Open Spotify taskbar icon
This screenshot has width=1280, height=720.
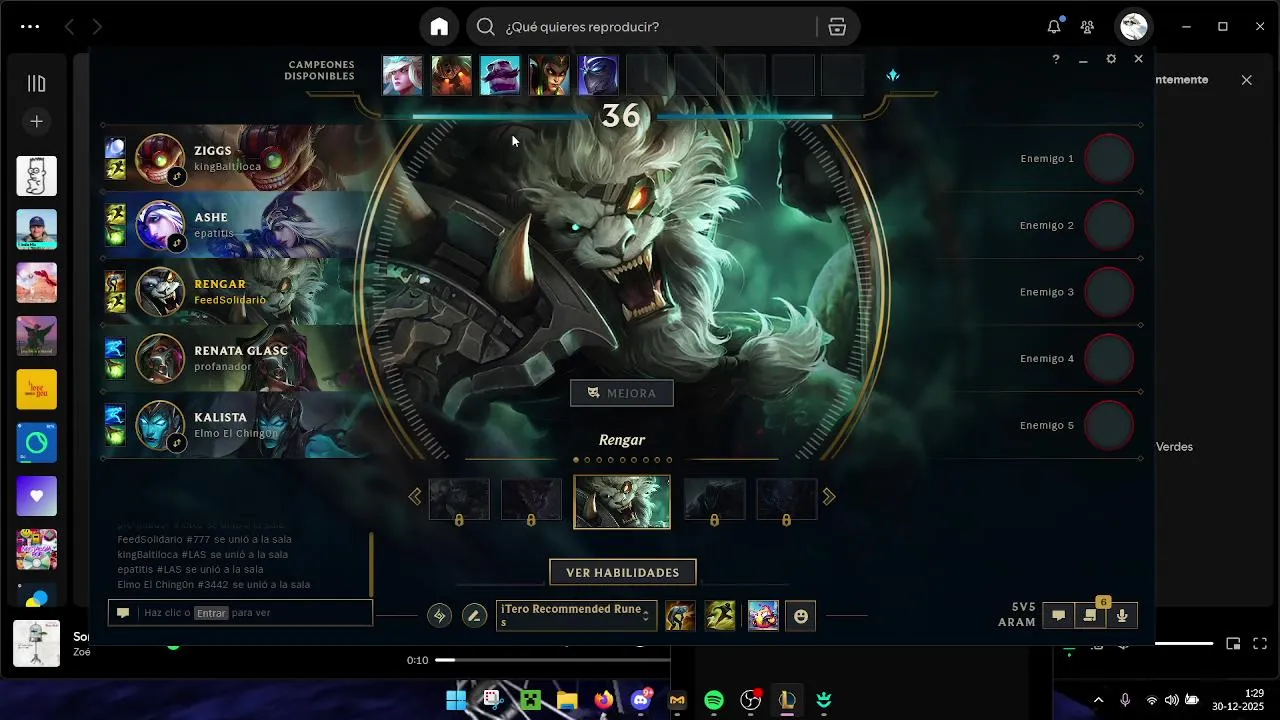[714, 700]
